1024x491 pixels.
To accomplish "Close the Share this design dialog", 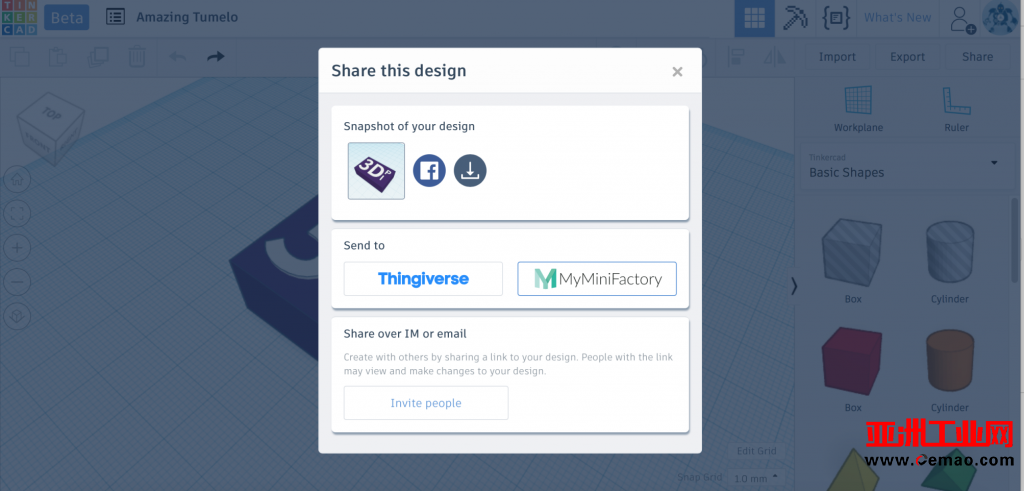I will click(677, 72).
